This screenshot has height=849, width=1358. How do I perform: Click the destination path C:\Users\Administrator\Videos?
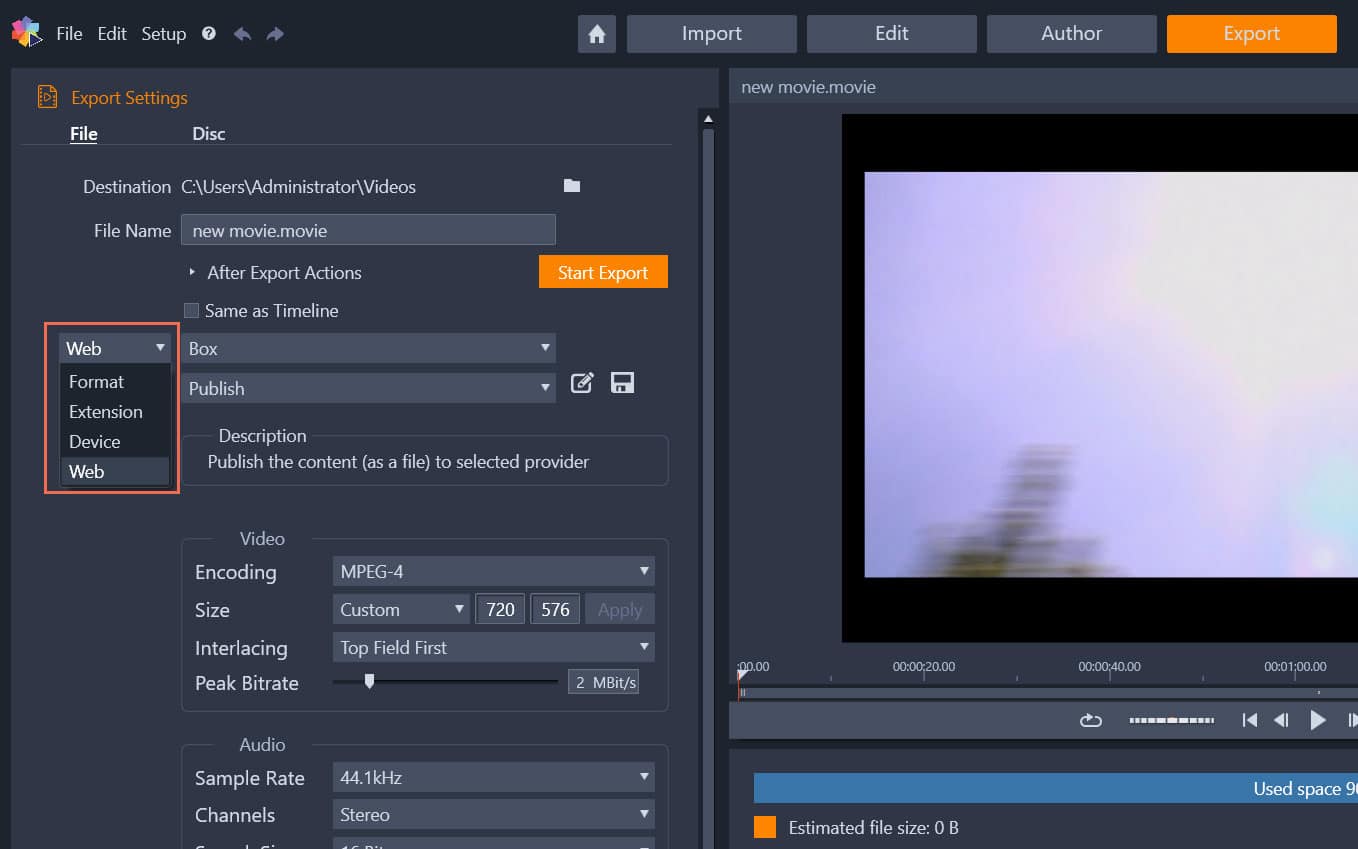click(x=298, y=187)
